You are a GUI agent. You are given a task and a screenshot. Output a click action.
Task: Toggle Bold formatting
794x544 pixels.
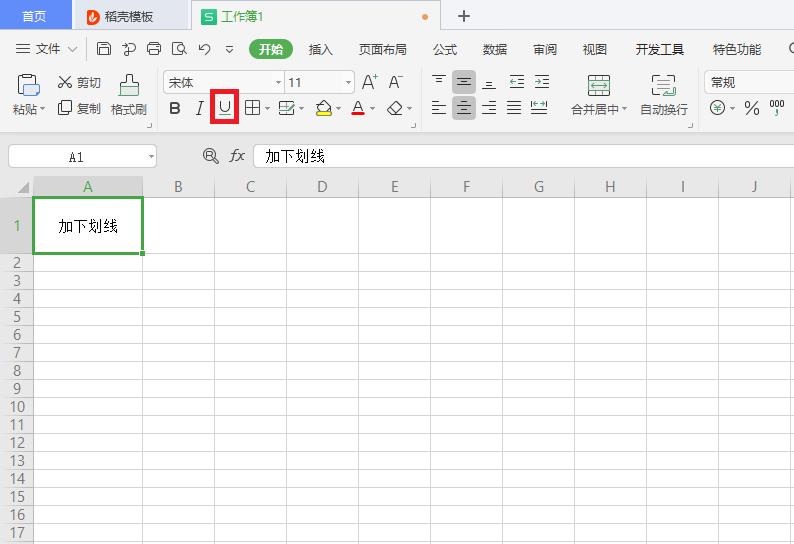(175, 108)
